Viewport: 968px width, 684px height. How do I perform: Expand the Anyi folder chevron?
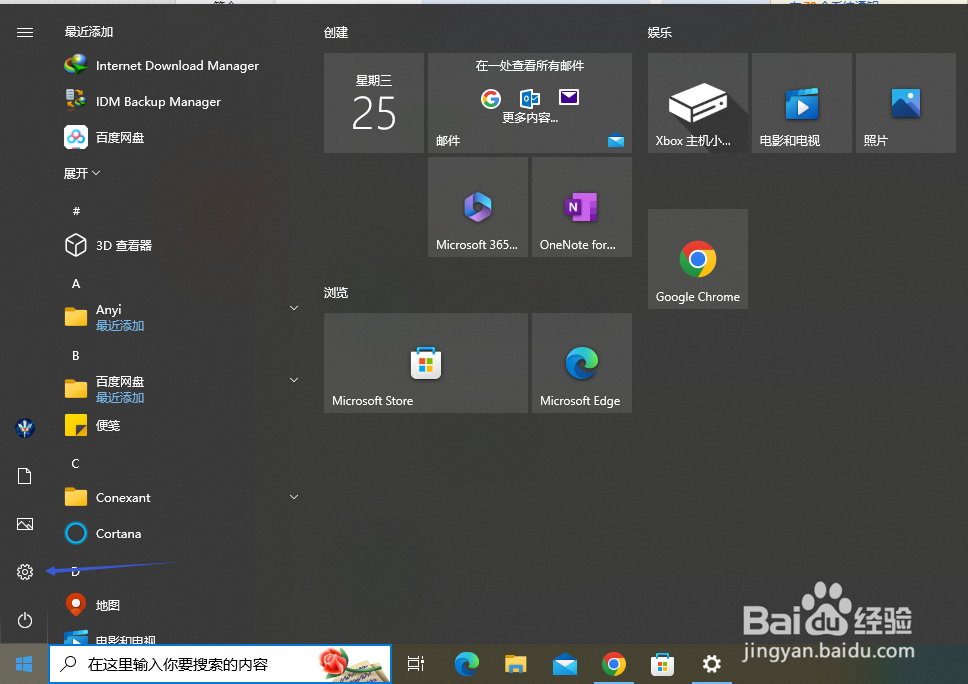point(294,308)
